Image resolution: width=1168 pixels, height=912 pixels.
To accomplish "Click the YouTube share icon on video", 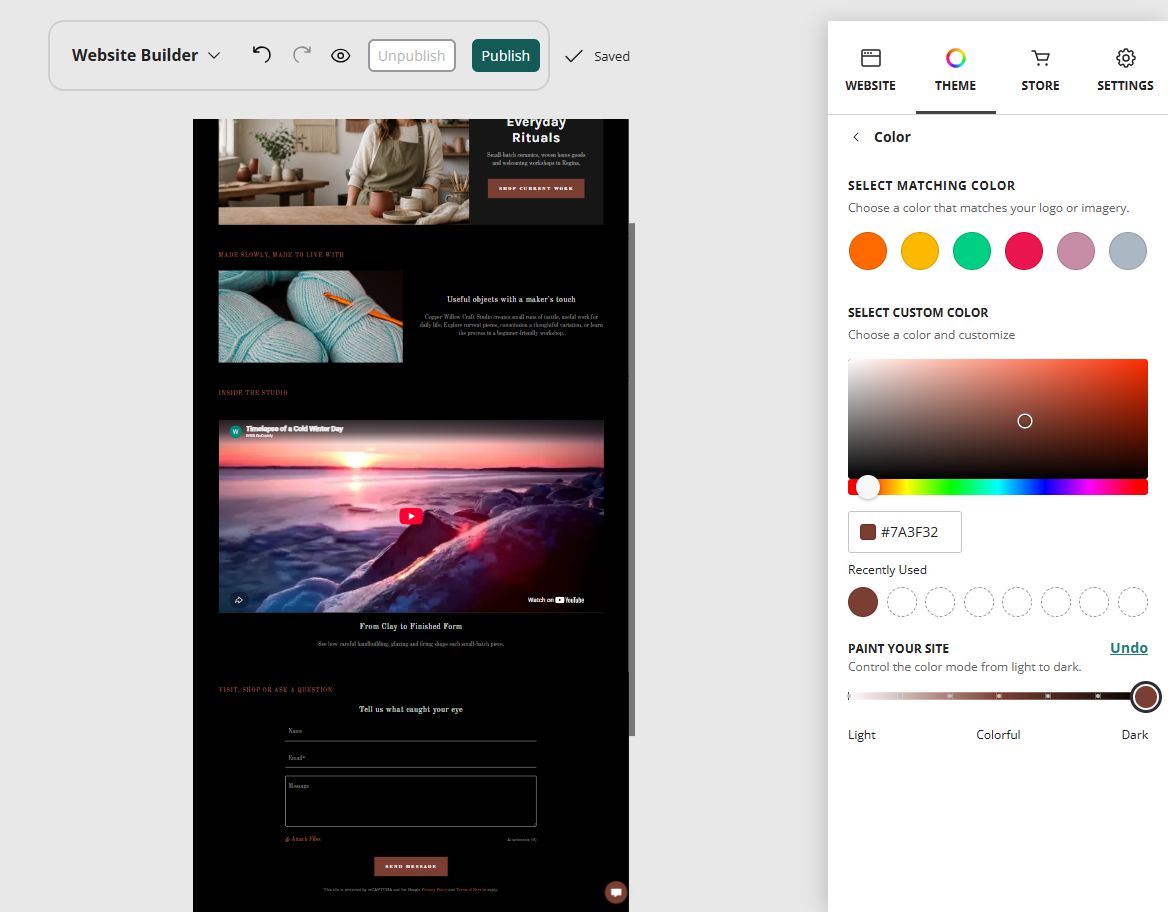I will click(x=238, y=600).
